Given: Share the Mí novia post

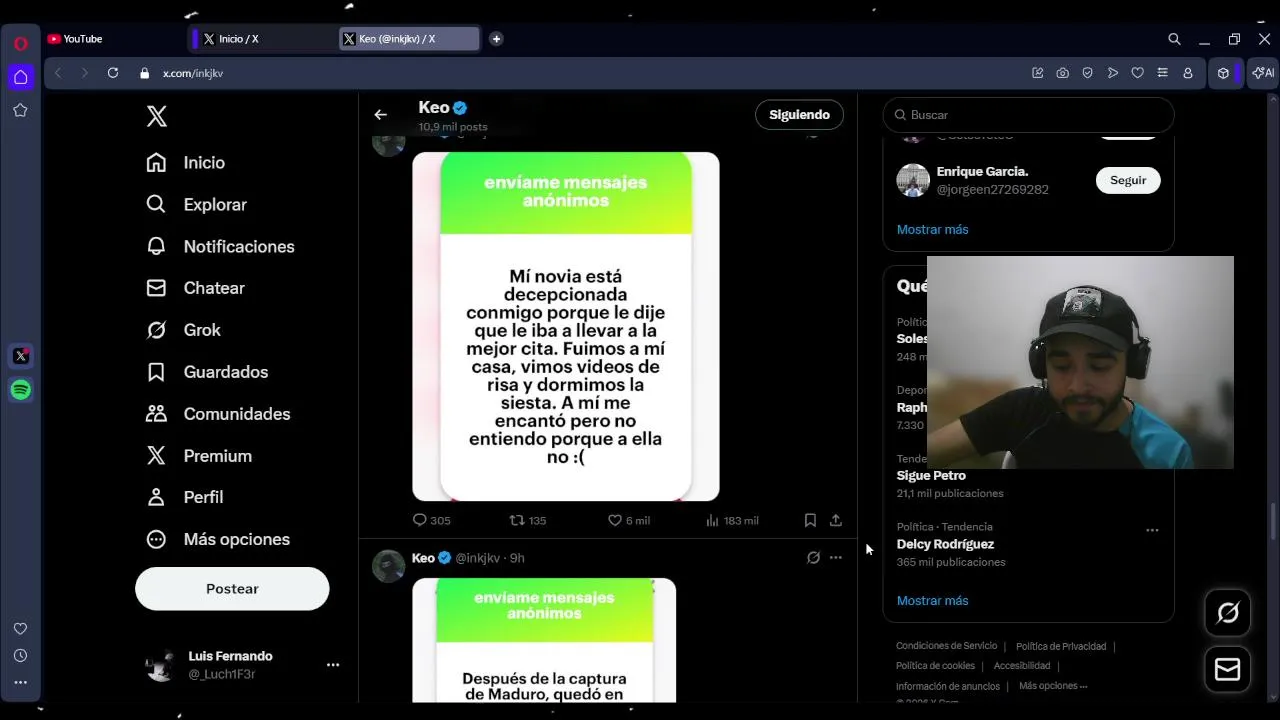Looking at the screenshot, I should [836, 520].
